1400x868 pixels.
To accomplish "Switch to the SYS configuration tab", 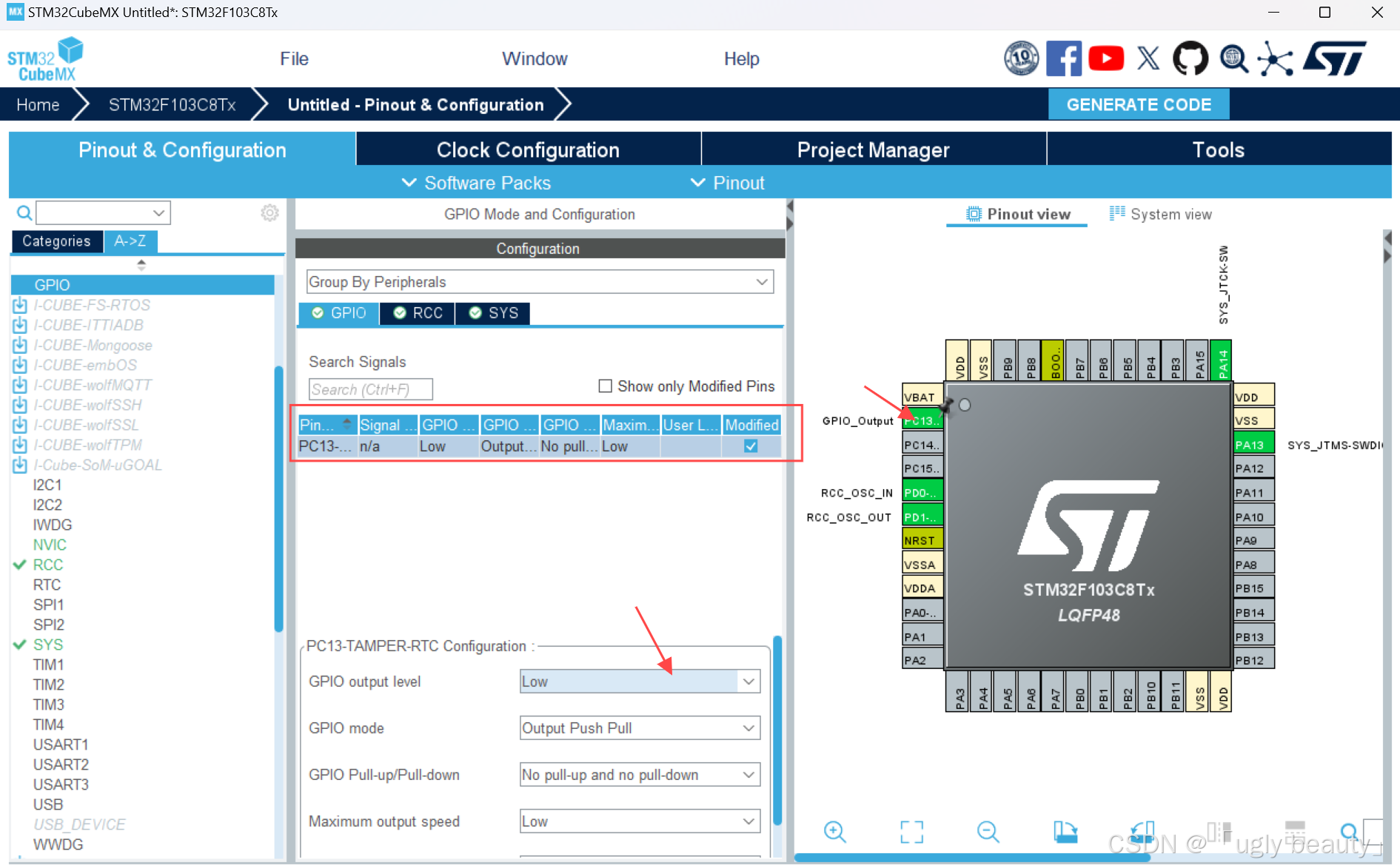I will click(x=493, y=313).
